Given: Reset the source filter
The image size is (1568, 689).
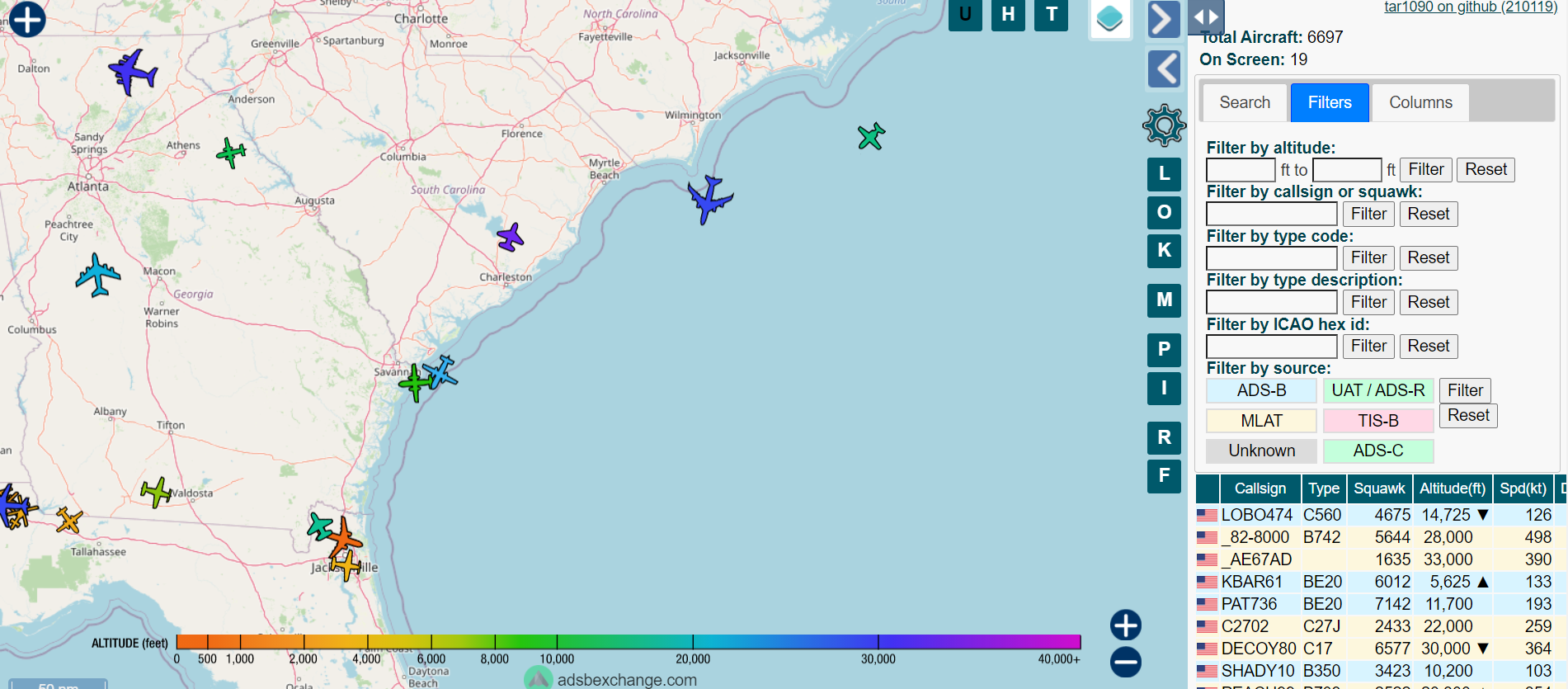Looking at the screenshot, I should coord(1468,415).
